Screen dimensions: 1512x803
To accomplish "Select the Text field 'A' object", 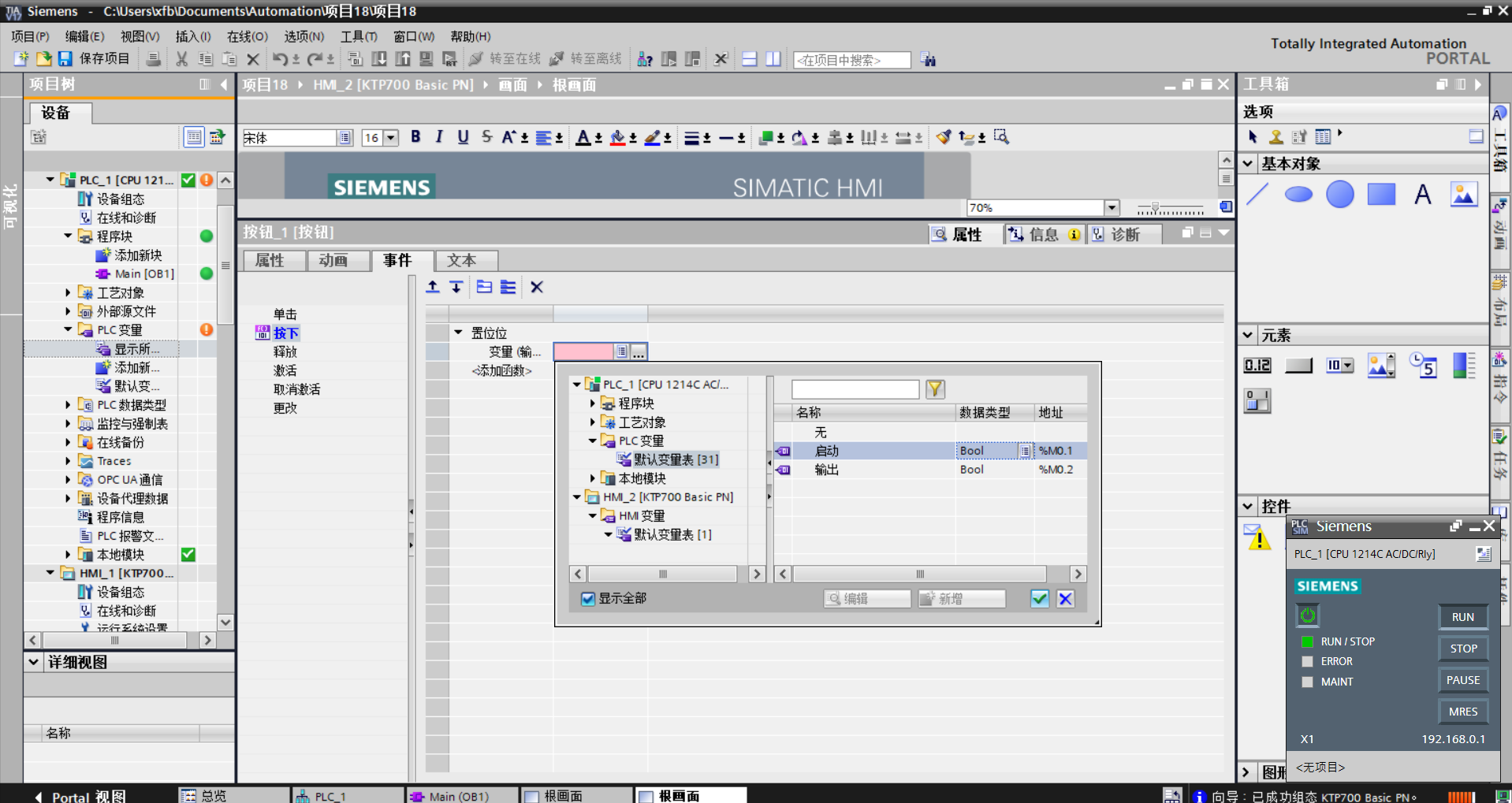I will (1422, 194).
